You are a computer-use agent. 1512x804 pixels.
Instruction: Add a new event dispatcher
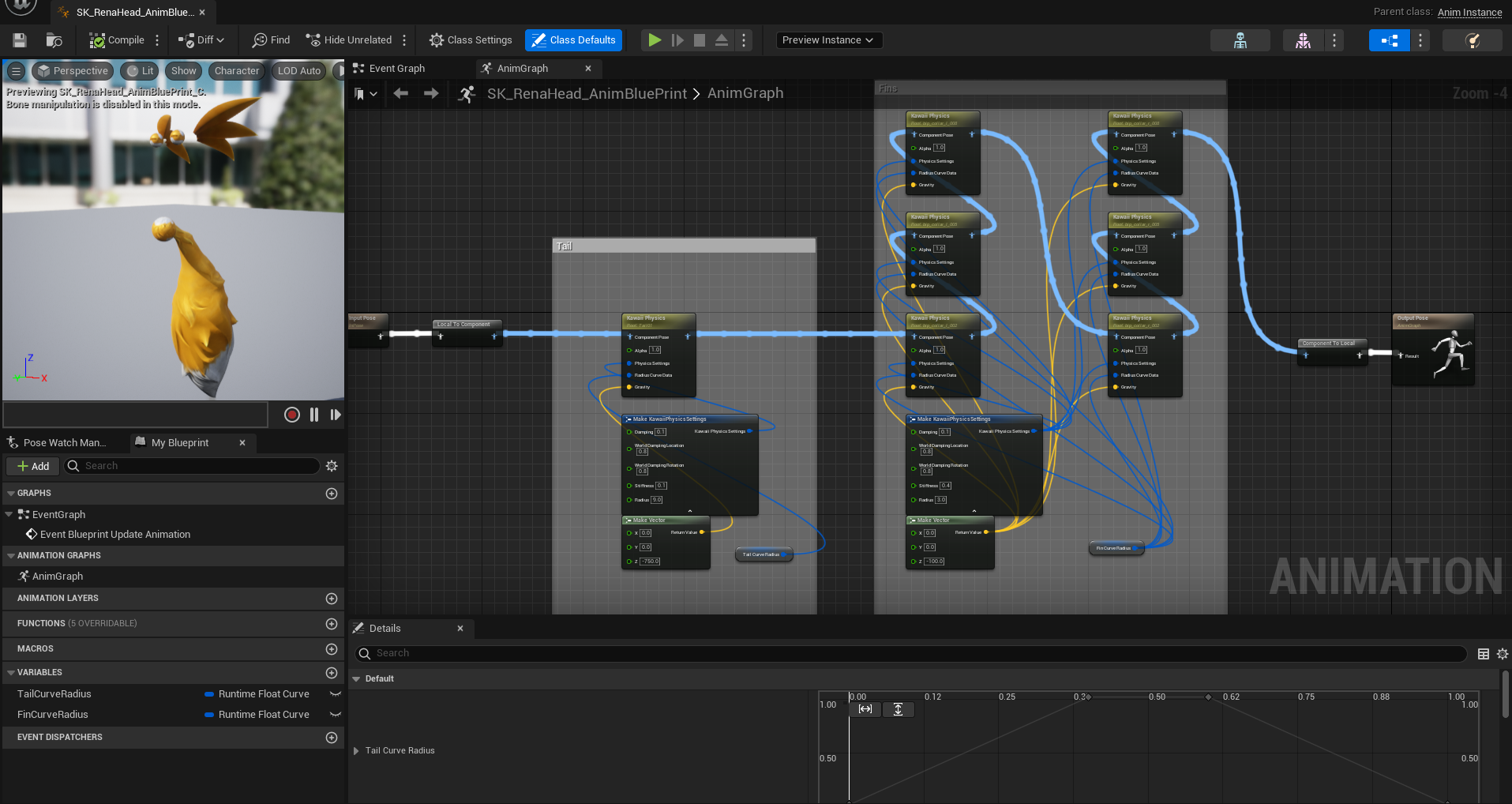point(332,738)
